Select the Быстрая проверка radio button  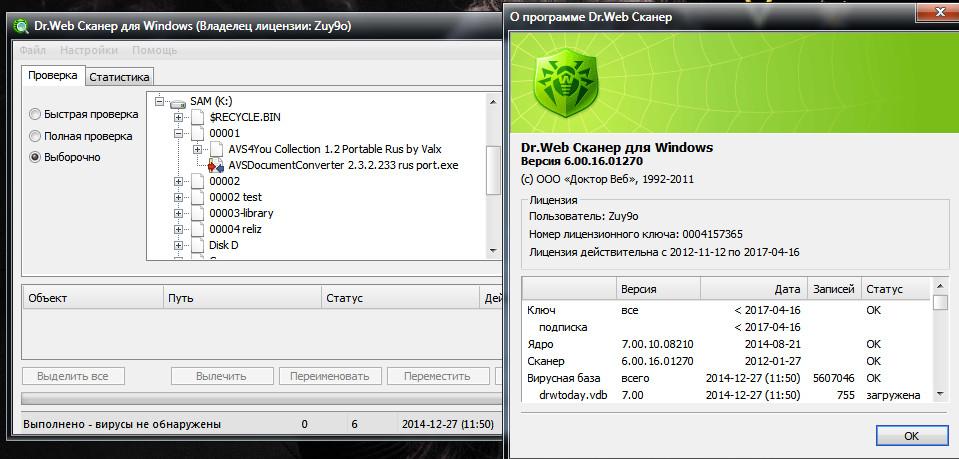[35, 115]
